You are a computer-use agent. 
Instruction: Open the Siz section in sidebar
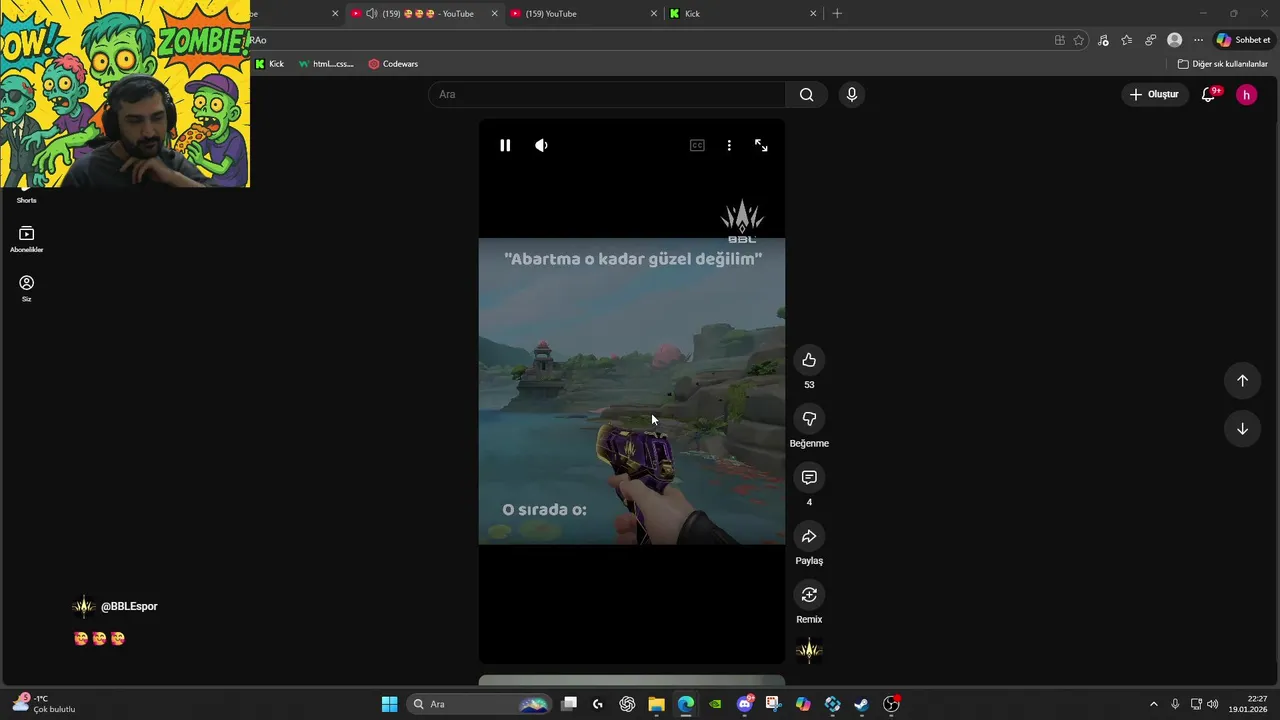[x=27, y=289]
